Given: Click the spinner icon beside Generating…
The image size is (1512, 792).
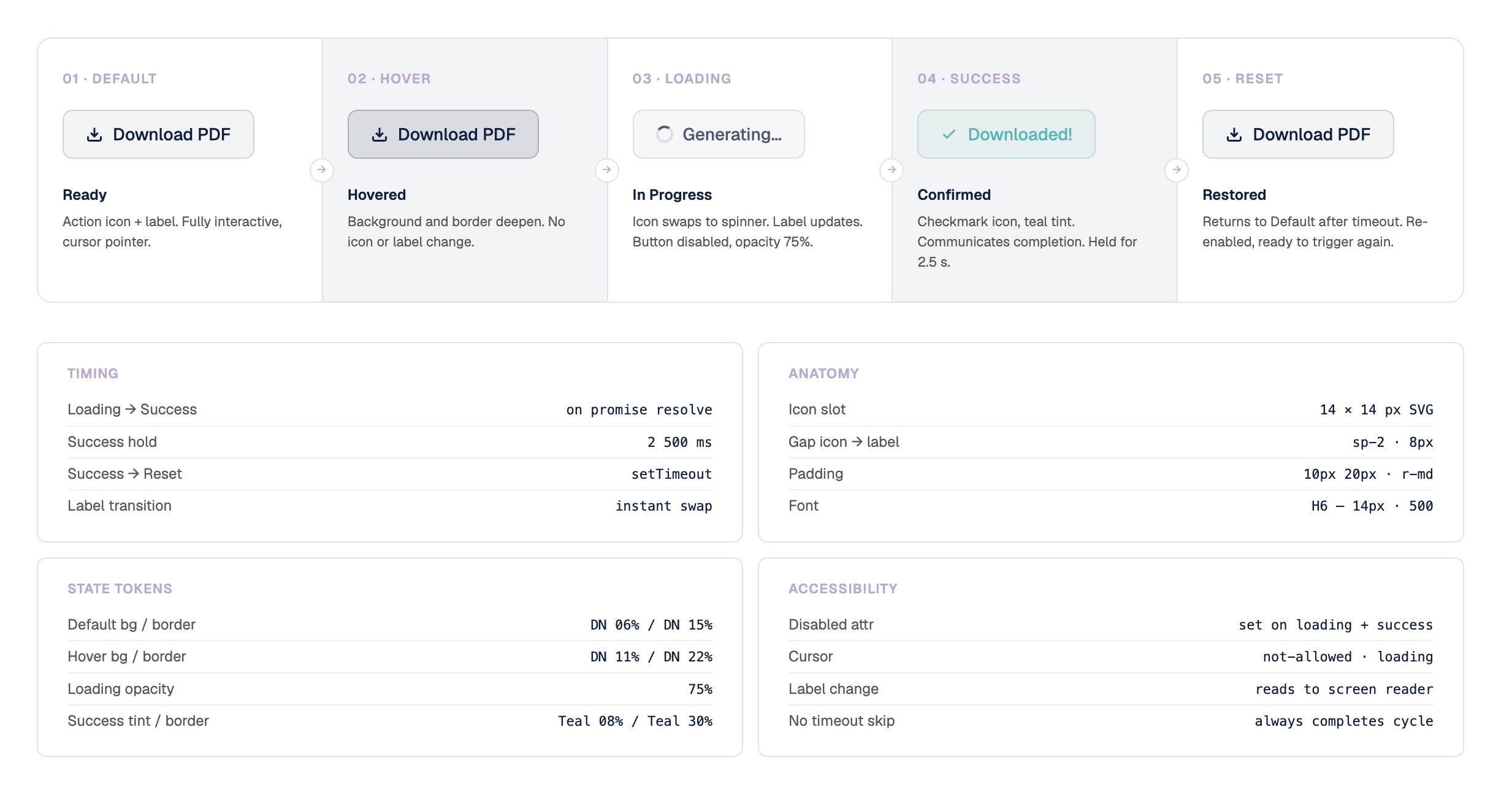Looking at the screenshot, I should pos(665,134).
